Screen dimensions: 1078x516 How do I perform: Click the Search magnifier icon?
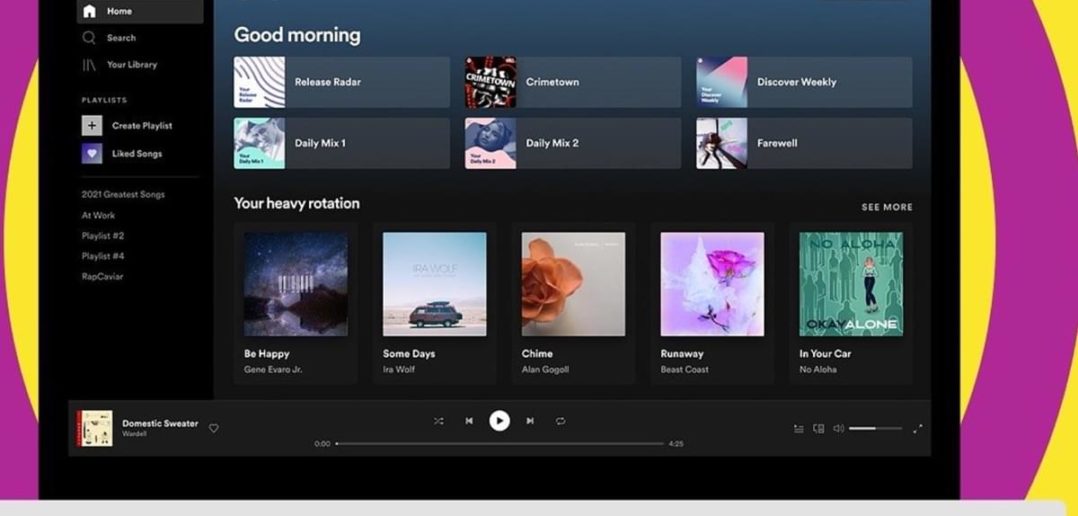[x=89, y=38]
